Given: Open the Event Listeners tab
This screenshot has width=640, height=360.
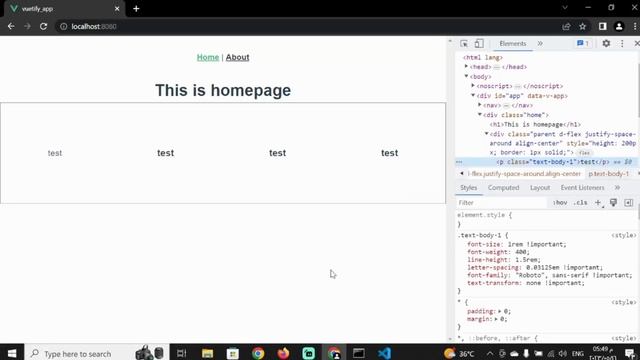Looking at the screenshot, I should [x=582, y=188].
